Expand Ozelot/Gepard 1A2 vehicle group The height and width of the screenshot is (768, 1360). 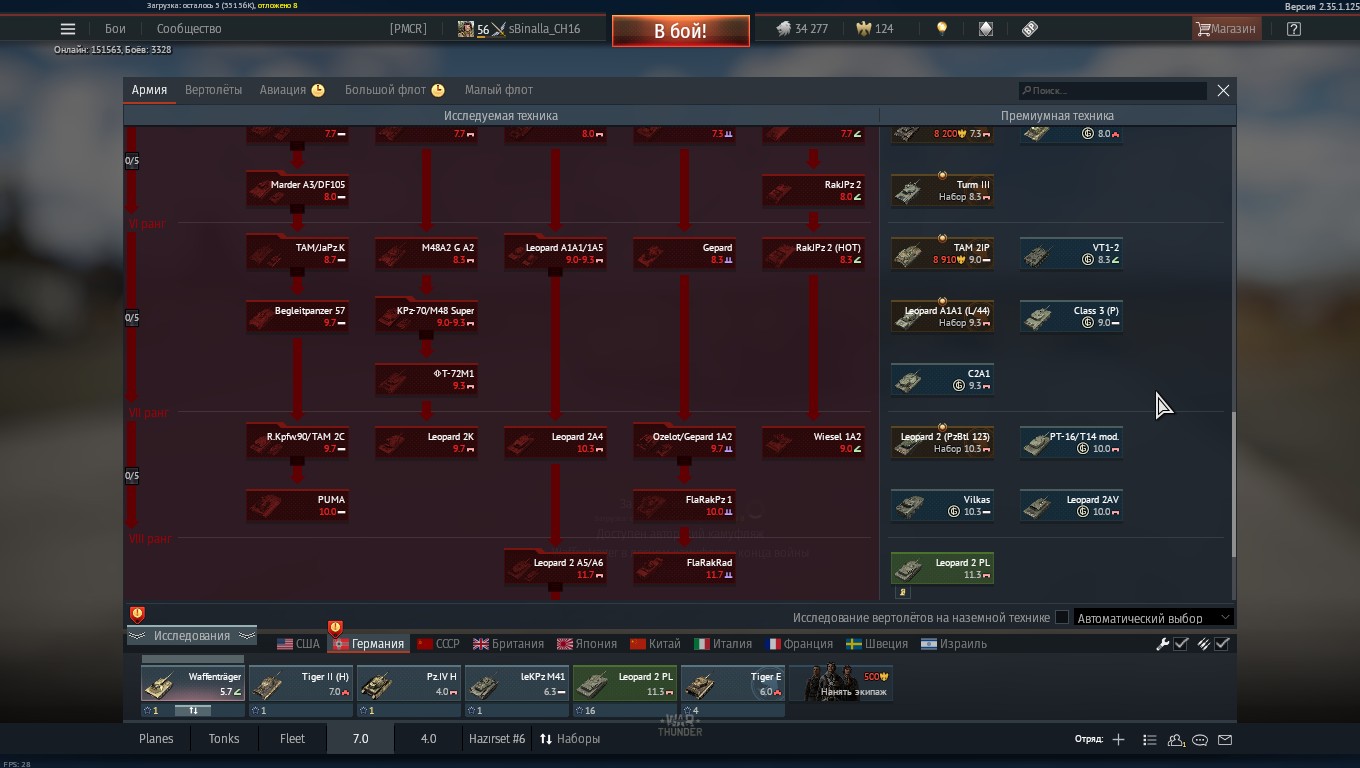click(x=684, y=442)
